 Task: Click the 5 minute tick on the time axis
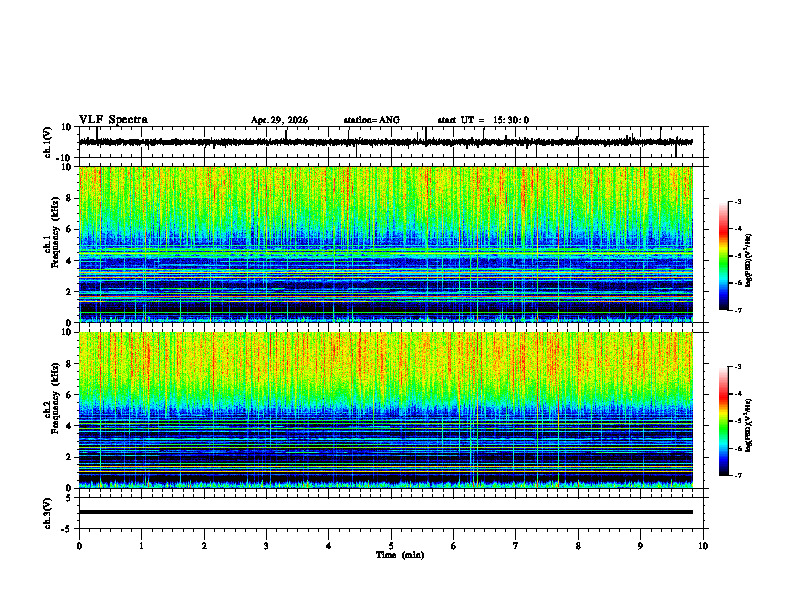(391, 546)
